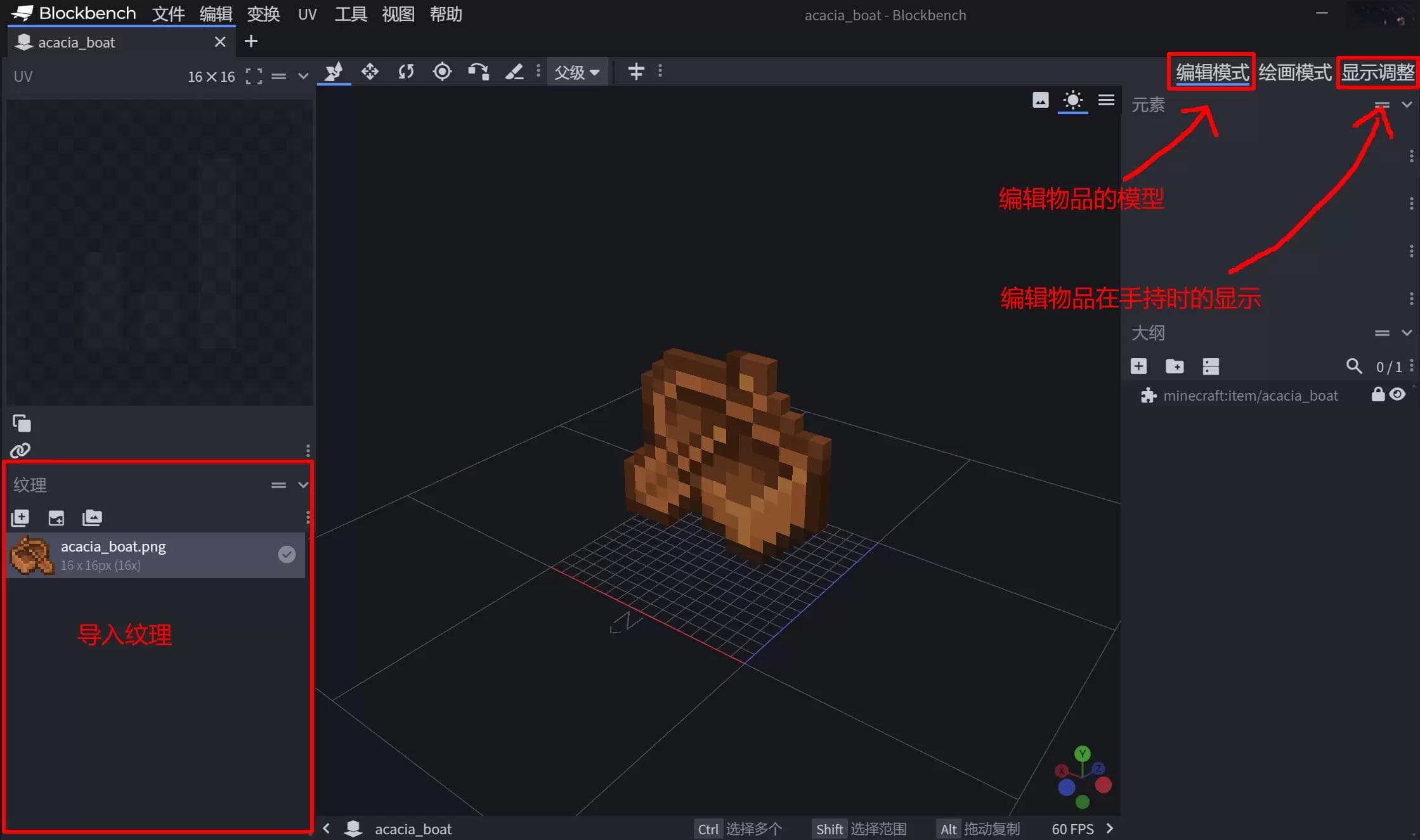The image size is (1420, 840).
Task: Click the 60 FPS indicator
Action: [1072, 829]
